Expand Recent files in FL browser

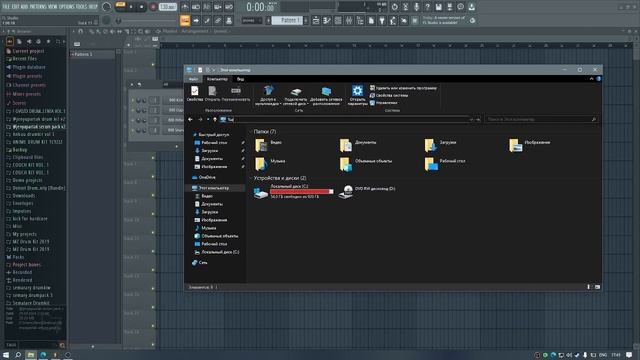coord(24,59)
